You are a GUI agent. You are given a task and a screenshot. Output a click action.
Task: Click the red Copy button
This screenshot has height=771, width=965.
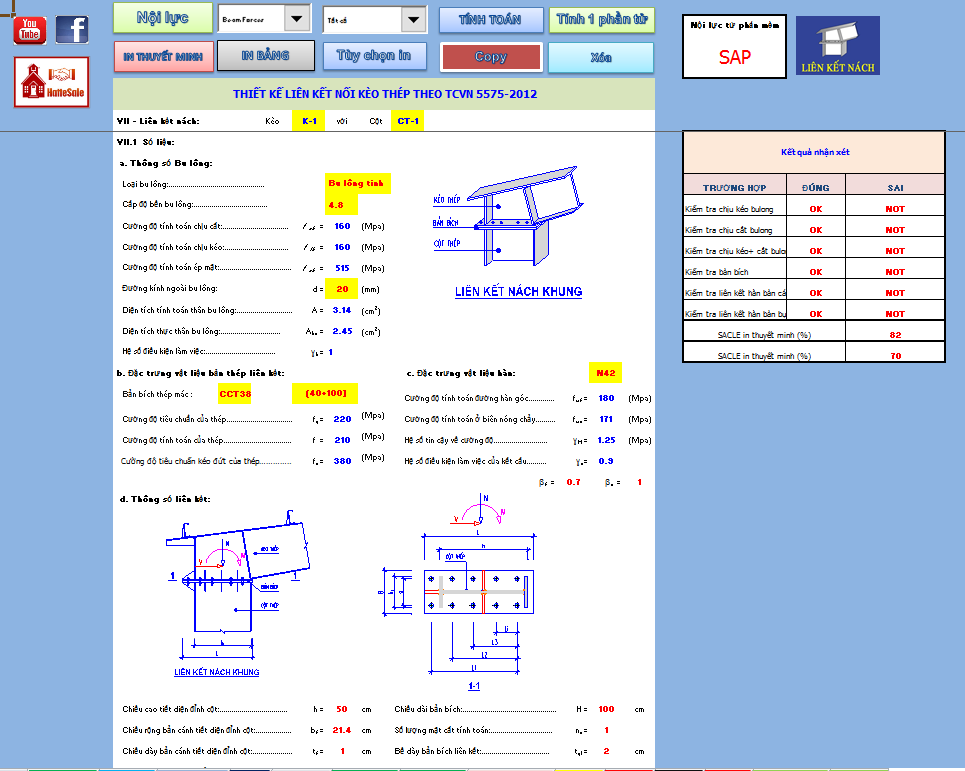(x=491, y=57)
